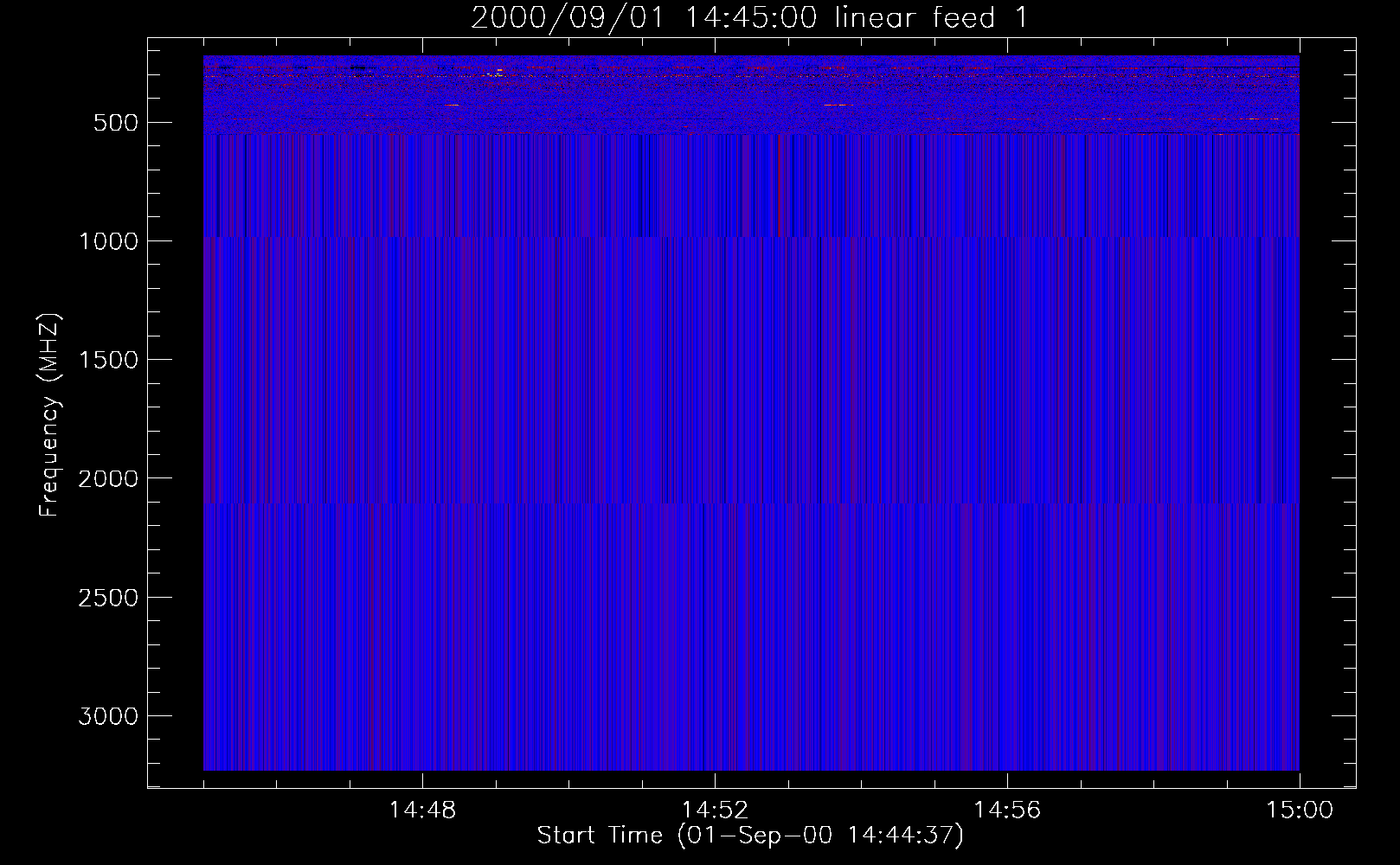Image resolution: width=1400 pixels, height=865 pixels.
Task: Click the spectrogram band between 500 and 1000 MHz
Action: click(751, 186)
